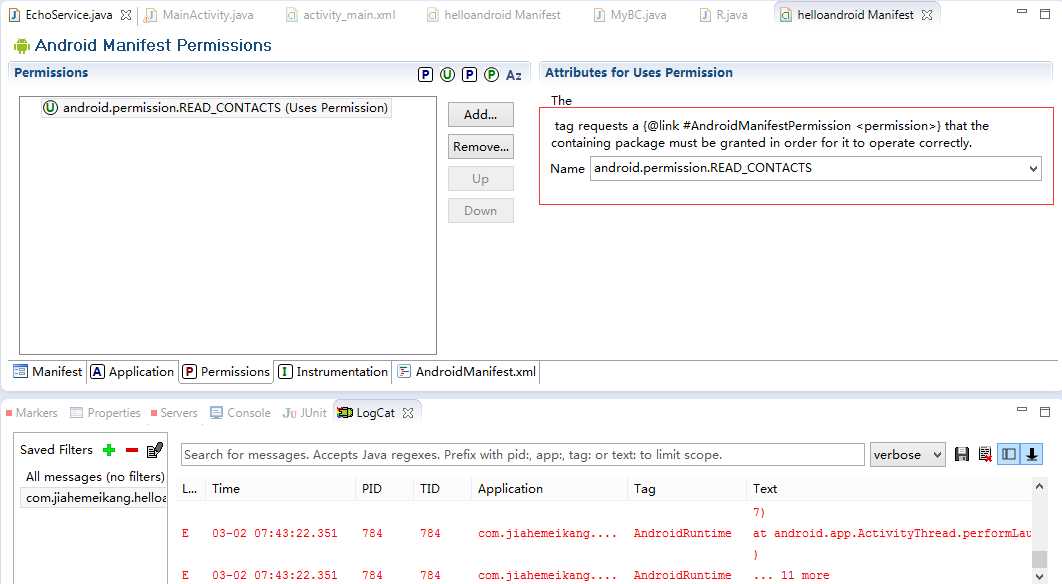Select android.permission.READ_CONTACTS in permissions list
This screenshot has height=584, width=1062.
pos(215,108)
